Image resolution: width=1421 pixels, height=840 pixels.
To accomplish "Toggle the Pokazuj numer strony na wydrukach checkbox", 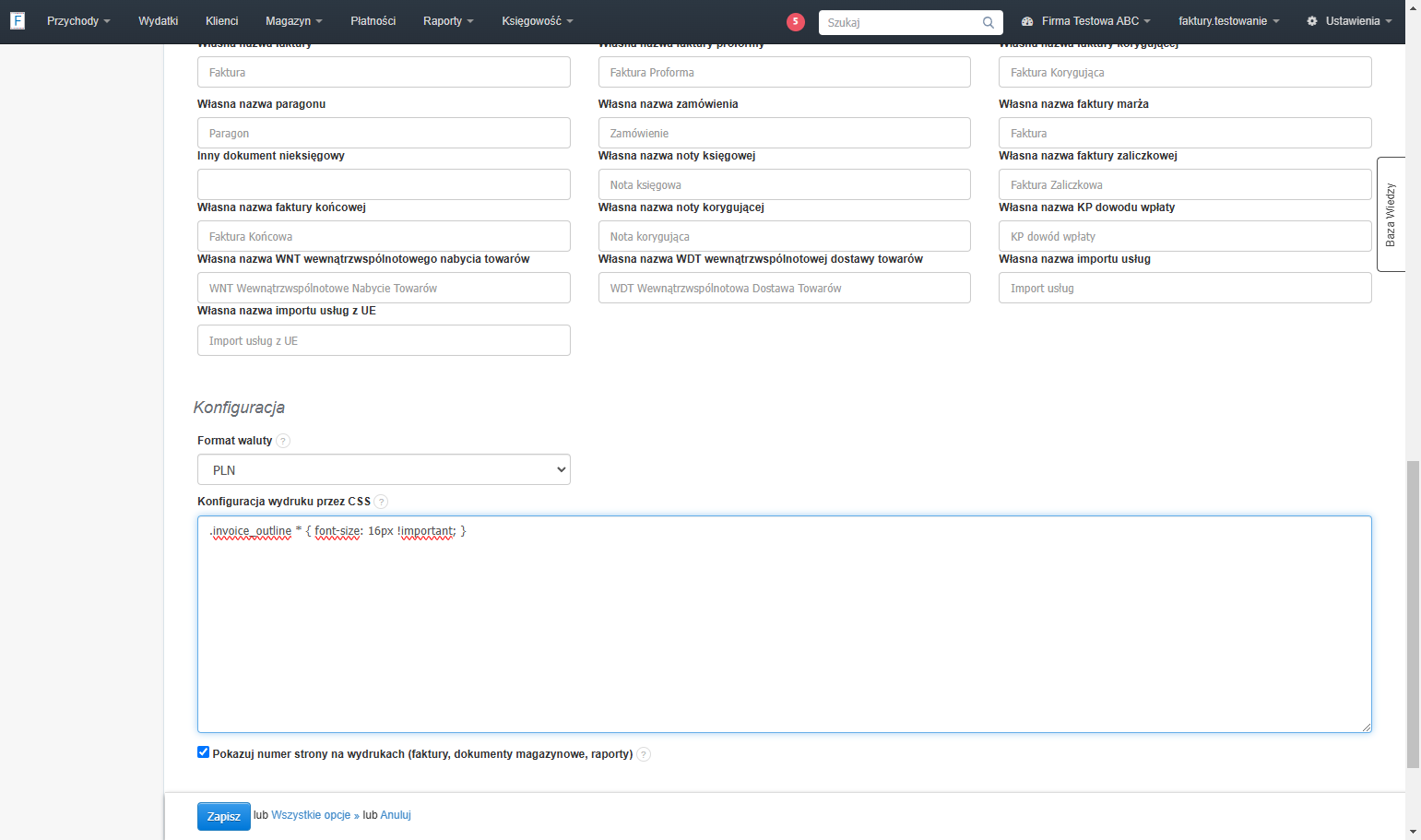I will [x=204, y=752].
